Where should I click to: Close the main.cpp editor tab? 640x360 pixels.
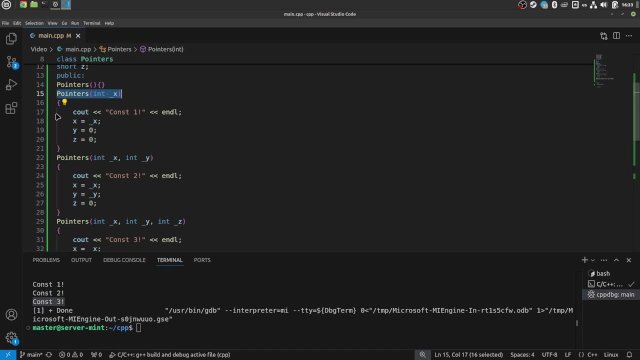78,36
